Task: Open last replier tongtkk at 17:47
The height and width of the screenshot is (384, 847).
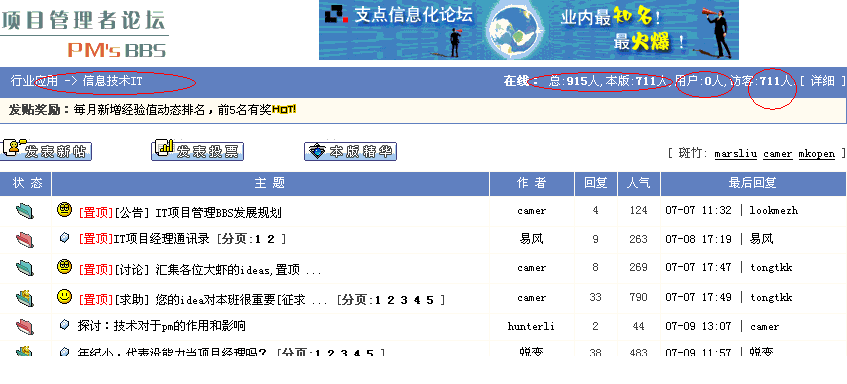Action: pyautogui.click(x=771, y=268)
